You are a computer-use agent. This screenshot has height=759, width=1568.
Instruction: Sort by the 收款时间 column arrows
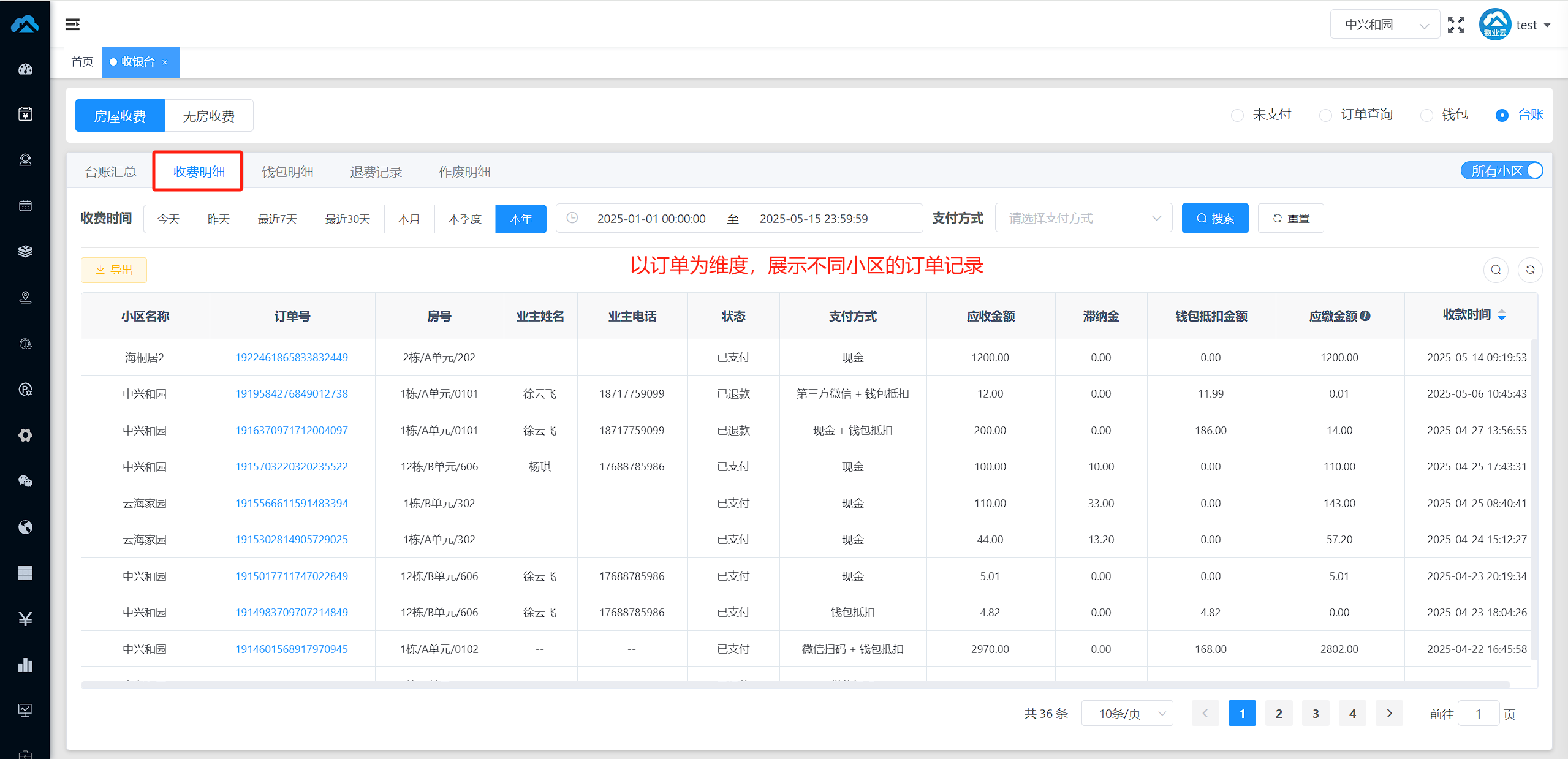tap(1502, 315)
